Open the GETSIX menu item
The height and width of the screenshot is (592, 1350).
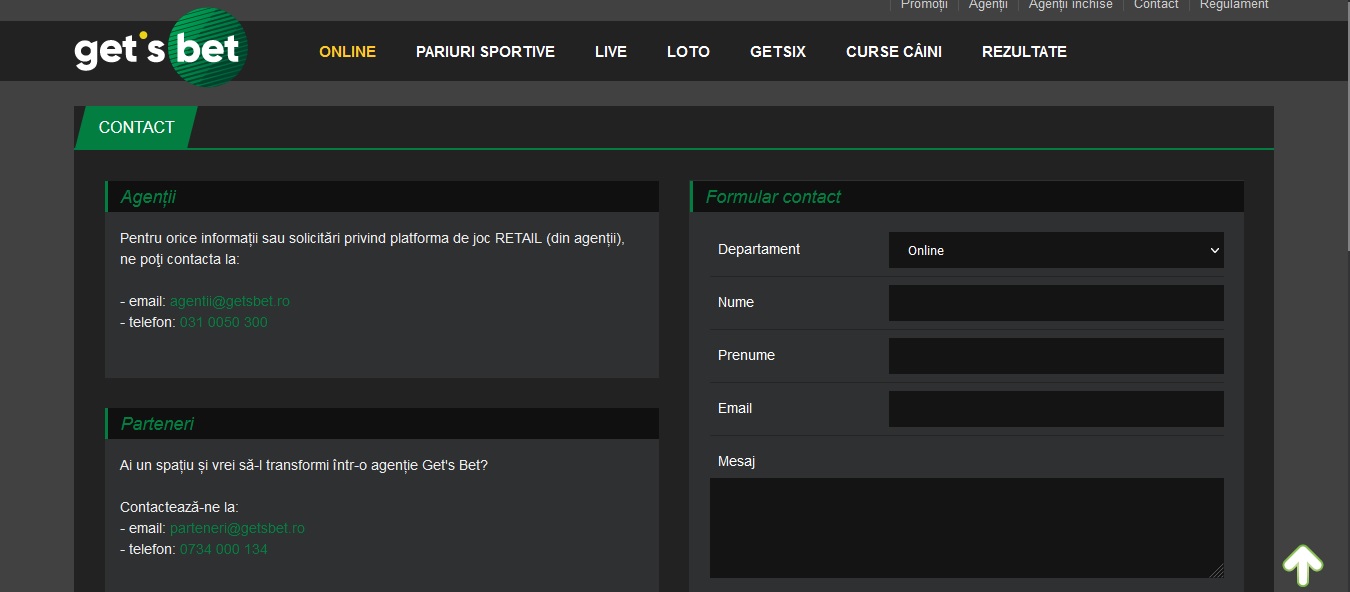778,52
